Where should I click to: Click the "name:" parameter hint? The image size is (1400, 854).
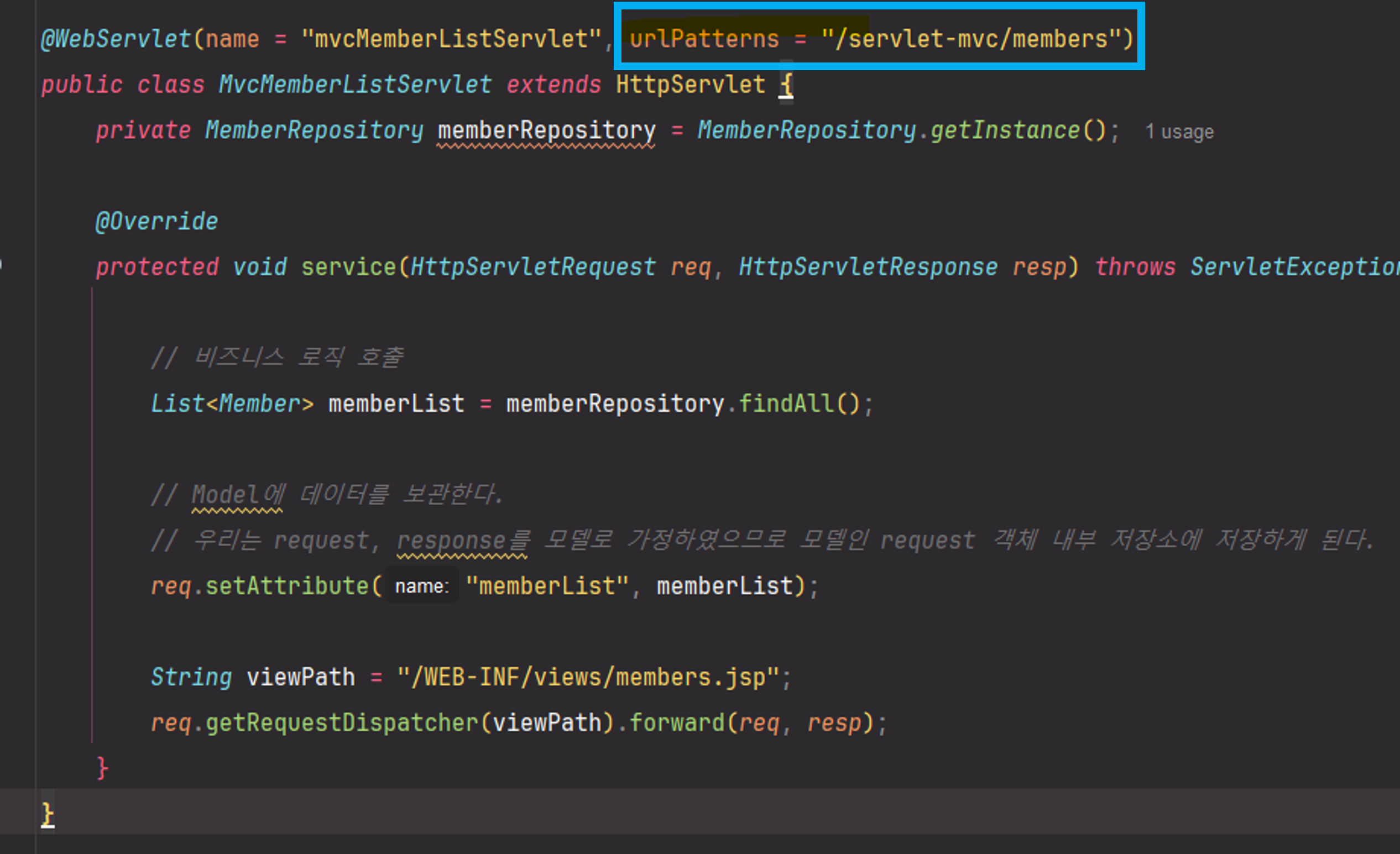(421, 586)
